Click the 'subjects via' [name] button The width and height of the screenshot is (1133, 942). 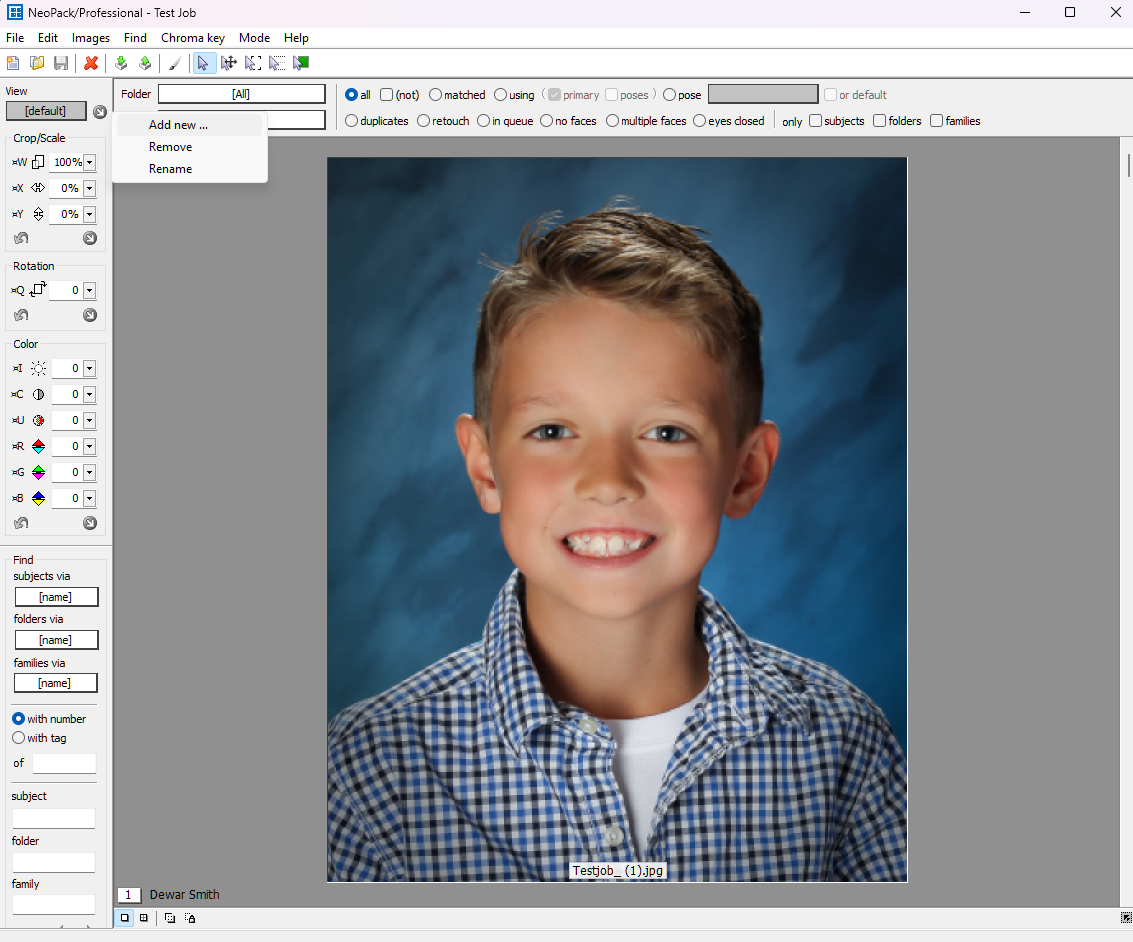coord(56,597)
